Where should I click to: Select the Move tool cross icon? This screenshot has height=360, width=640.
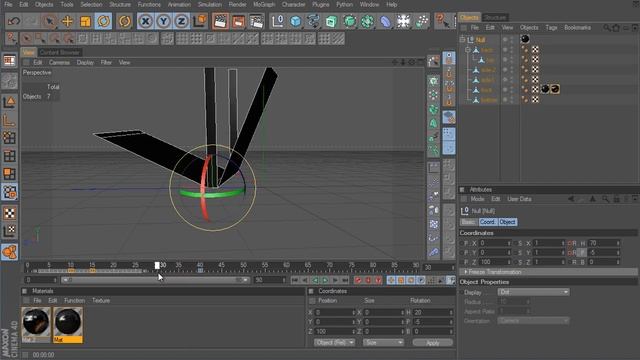pos(67,21)
